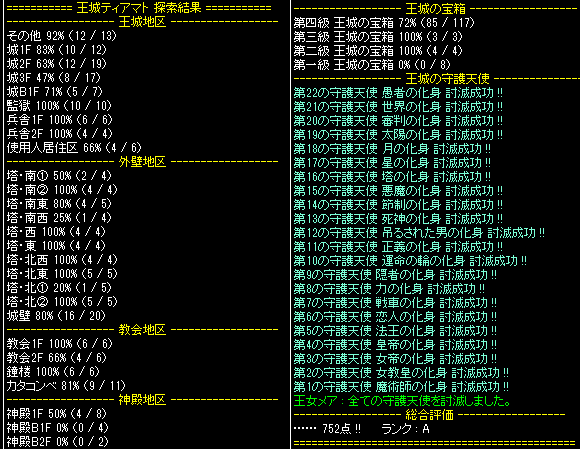
Task: Select the 王城の宝箱 section header
Action: click(436, 9)
